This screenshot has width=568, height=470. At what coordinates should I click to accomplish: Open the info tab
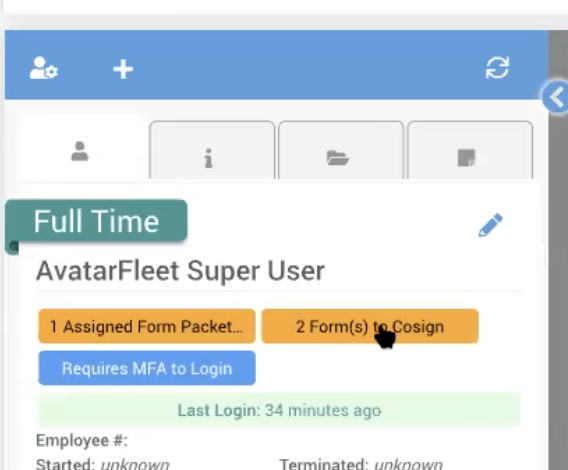click(212, 150)
